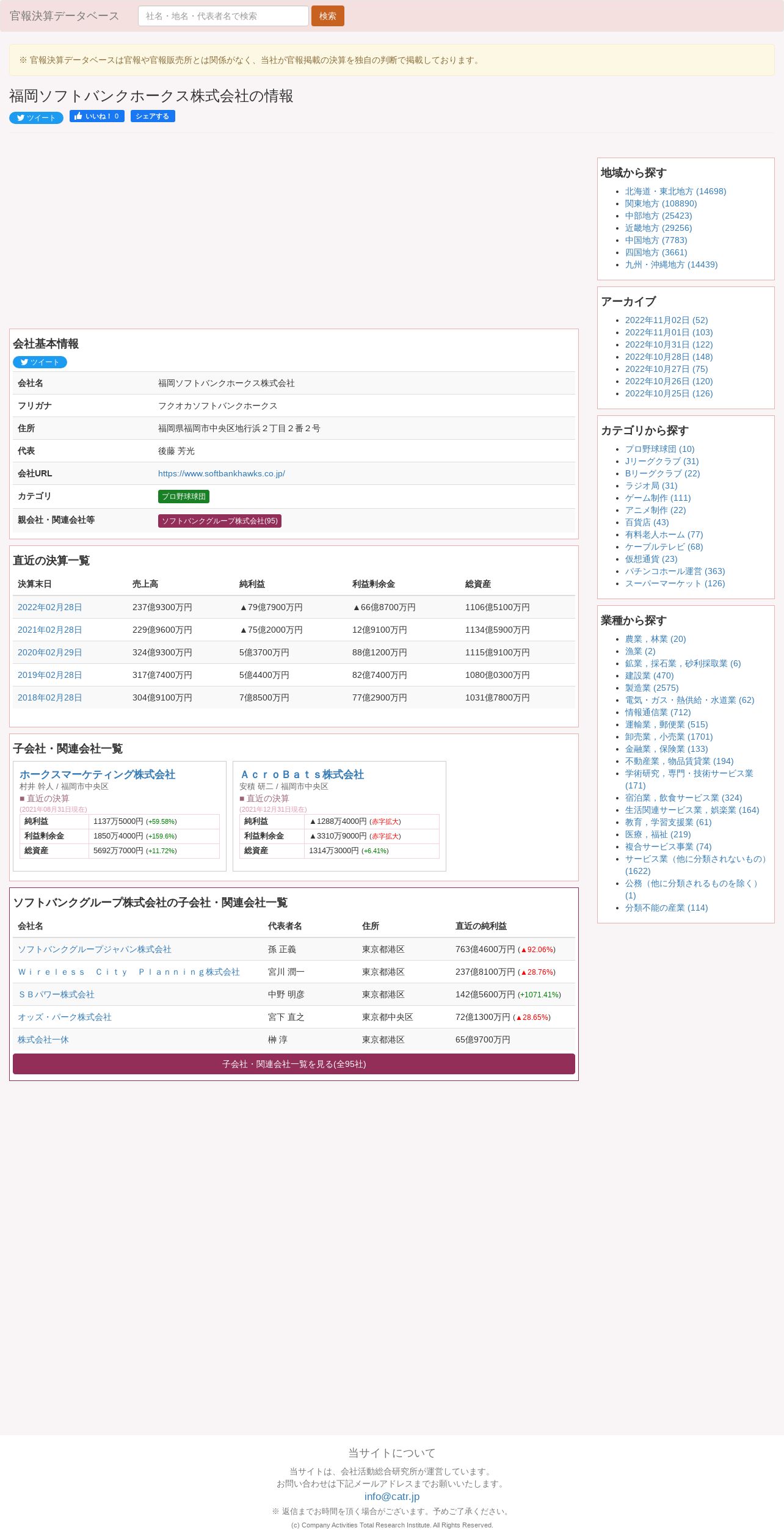Open the 2018年02月28日 settlement

tap(49, 697)
